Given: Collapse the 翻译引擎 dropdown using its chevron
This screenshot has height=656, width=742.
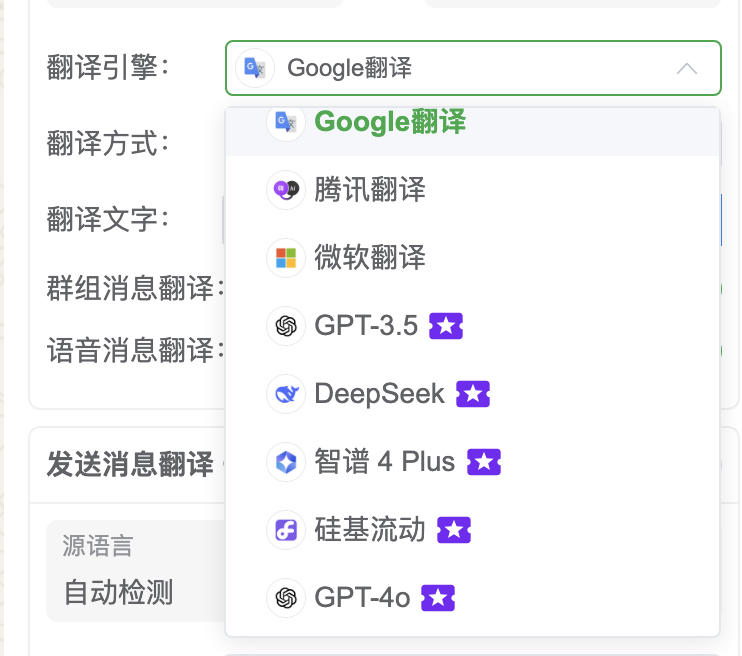Looking at the screenshot, I should [x=687, y=69].
